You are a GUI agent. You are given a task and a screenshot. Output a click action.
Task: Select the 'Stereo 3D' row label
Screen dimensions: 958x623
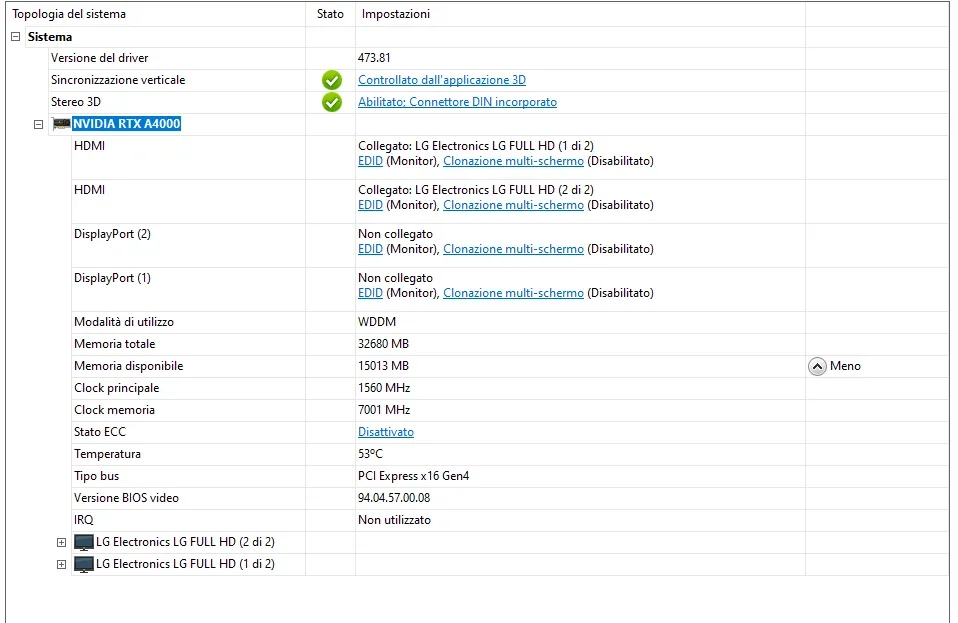click(x=76, y=102)
